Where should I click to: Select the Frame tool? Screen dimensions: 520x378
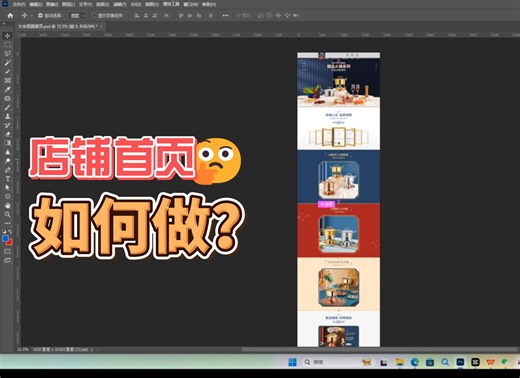click(x=7, y=80)
